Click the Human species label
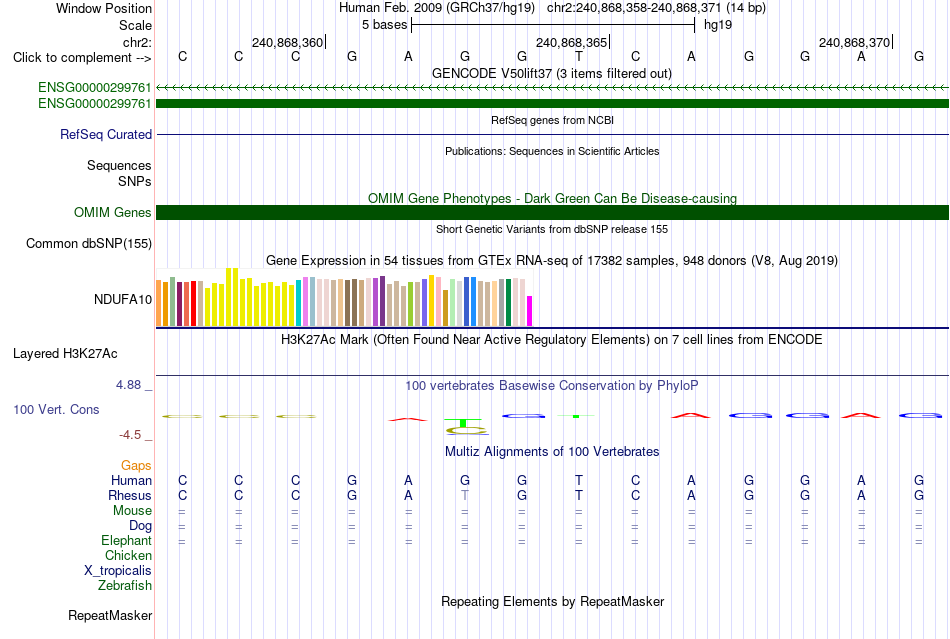The image size is (950, 639). pos(131,480)
